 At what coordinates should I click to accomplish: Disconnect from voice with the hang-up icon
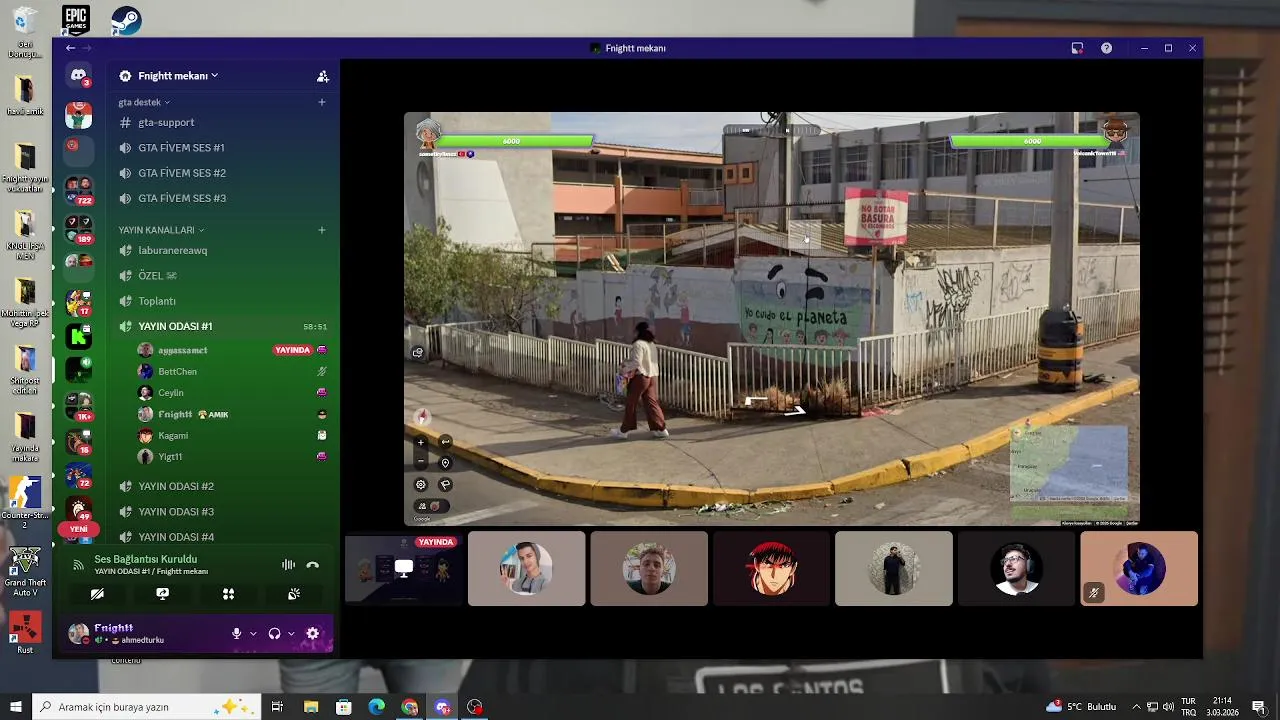[313, 565]
